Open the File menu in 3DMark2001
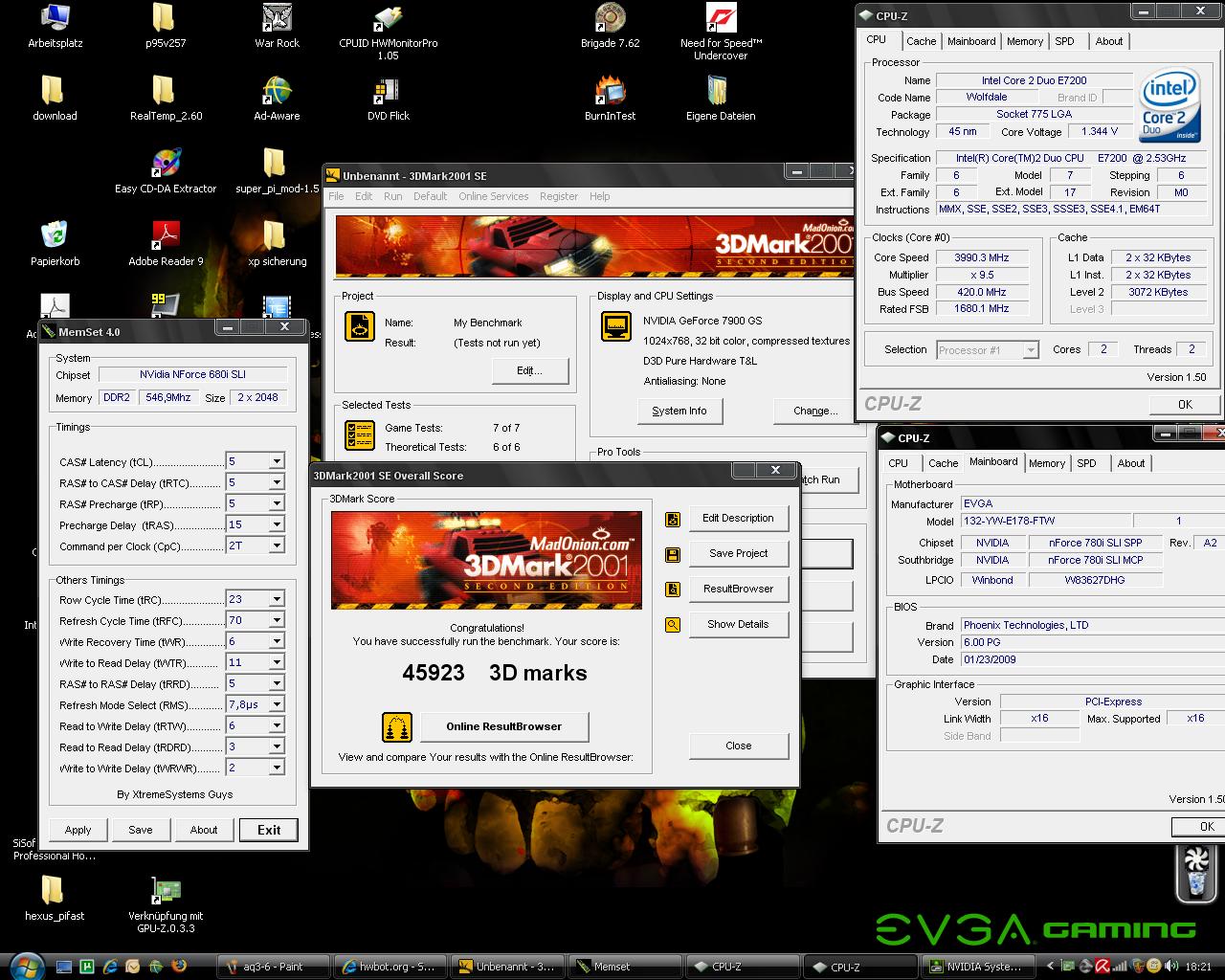This screenshot has height=980, width=1225. 336,196
